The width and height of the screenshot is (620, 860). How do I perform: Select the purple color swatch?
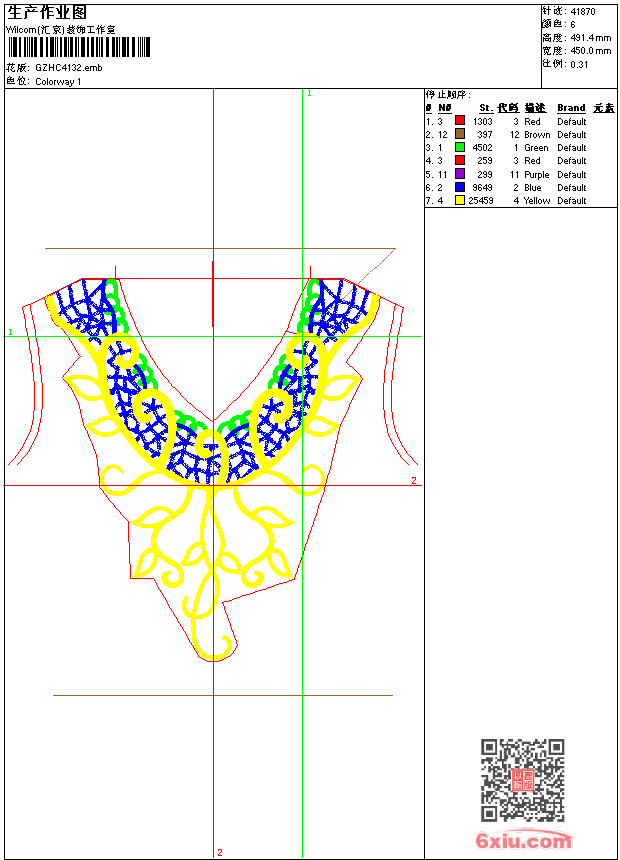[x=460, y=174]
